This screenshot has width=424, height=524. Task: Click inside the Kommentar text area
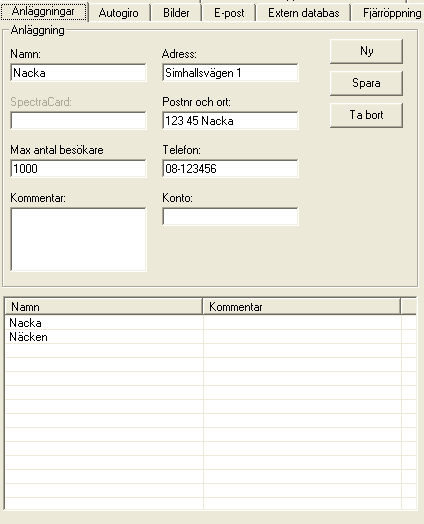(78, 239)
